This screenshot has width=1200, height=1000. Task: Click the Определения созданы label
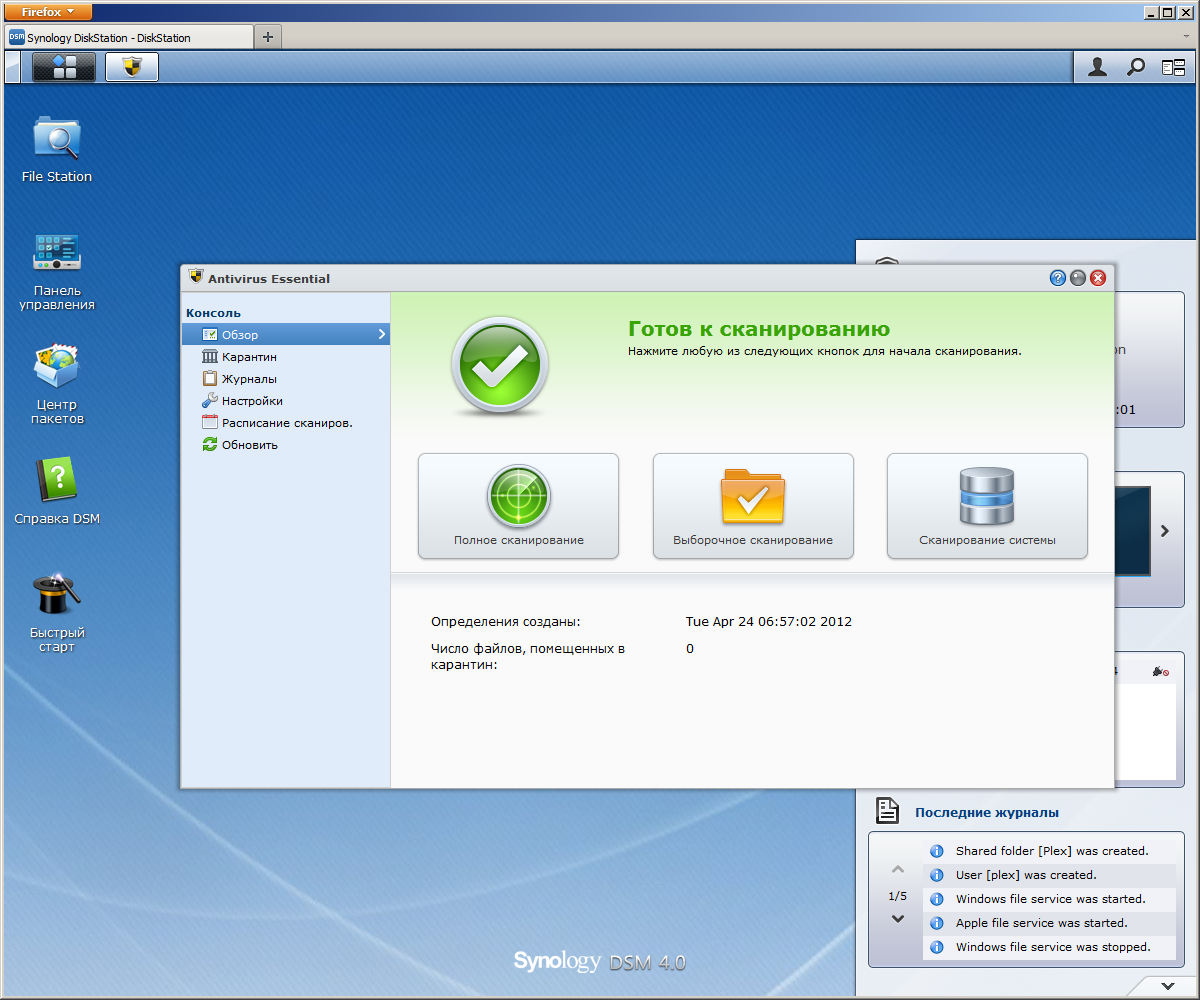click(x=505, y=621)
